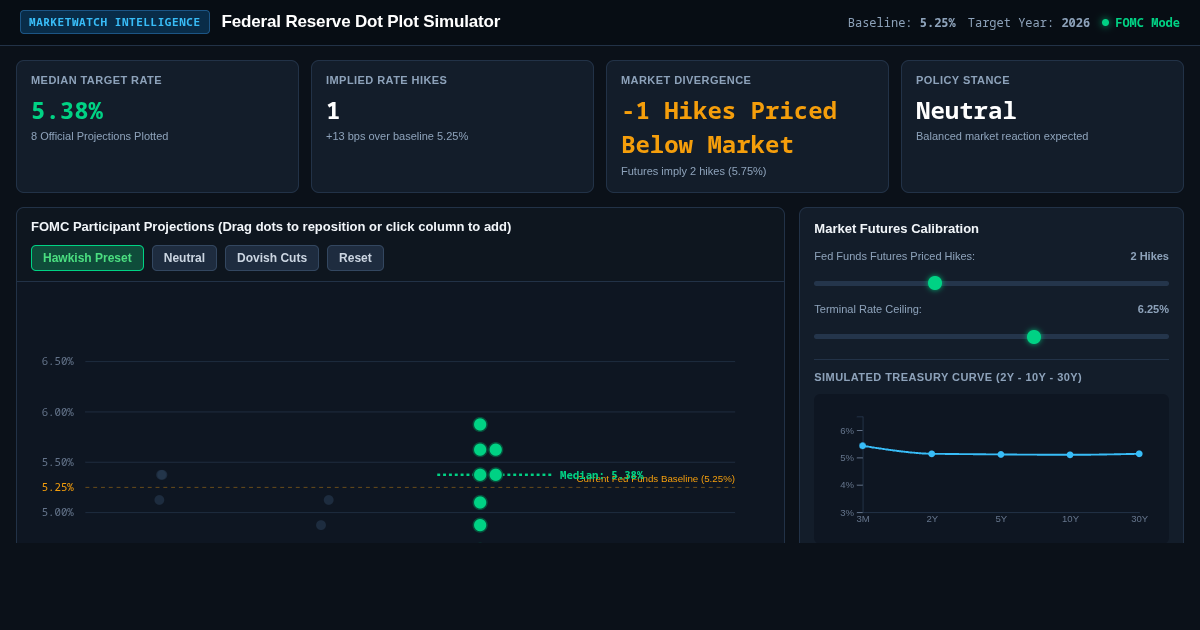Adjust Terminal Rate Ceiling slider handle
Viewport: 1200px width, 630px height.
click(x=1034, y=337)
